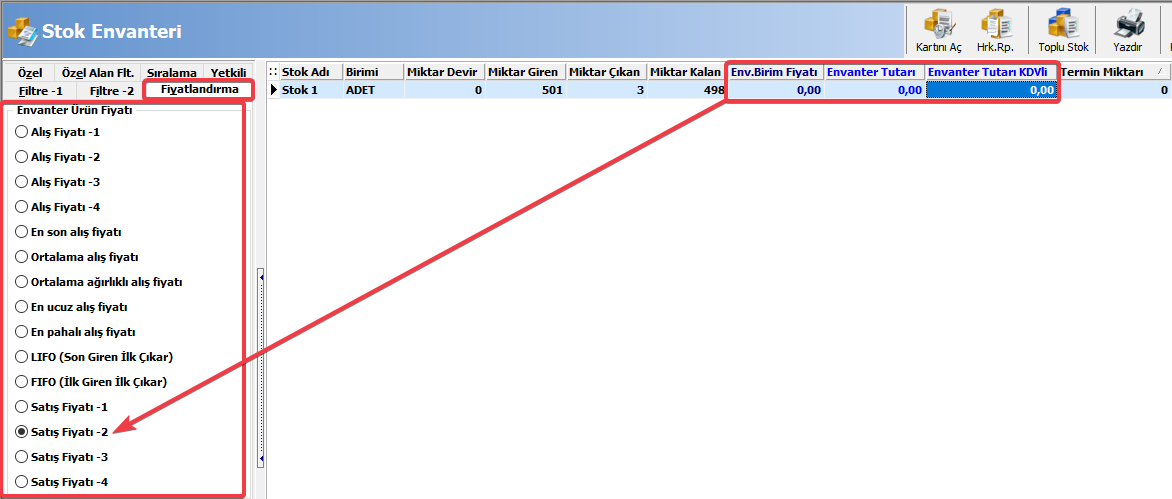Image resolution: width=1172 pixels, height=499 pixels.
Task: Switch to the Fiyatlandırma tab
Action: tap(200, 89)
